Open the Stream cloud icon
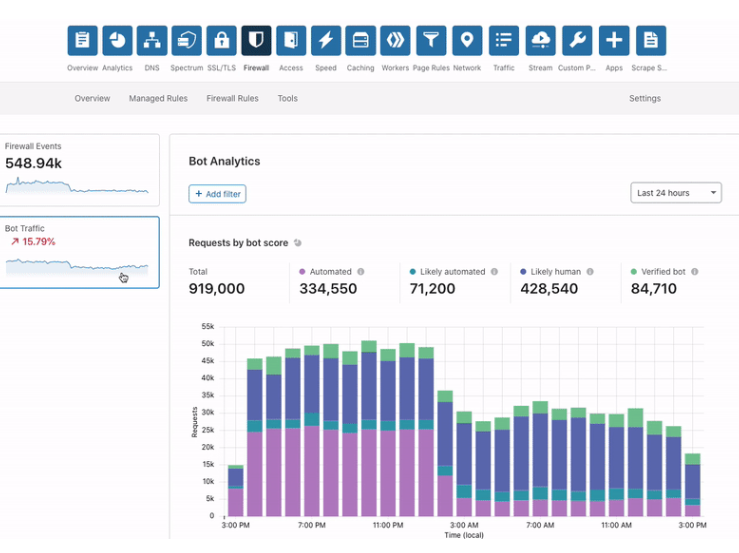 [x=541, y=41]
